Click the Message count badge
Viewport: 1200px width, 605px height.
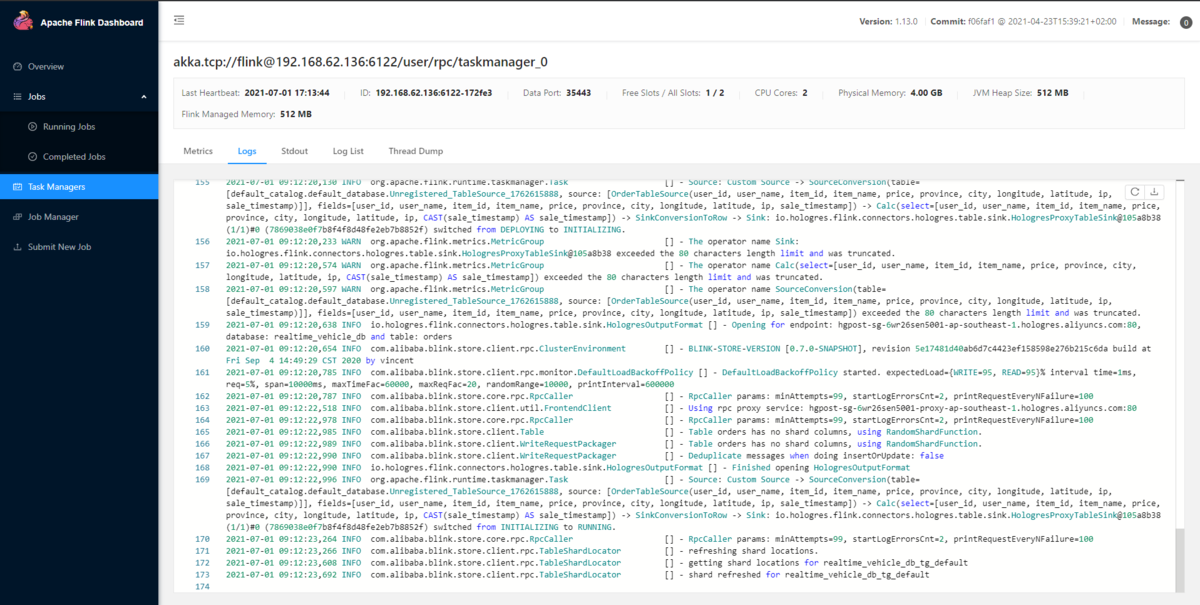[1186, 22]
